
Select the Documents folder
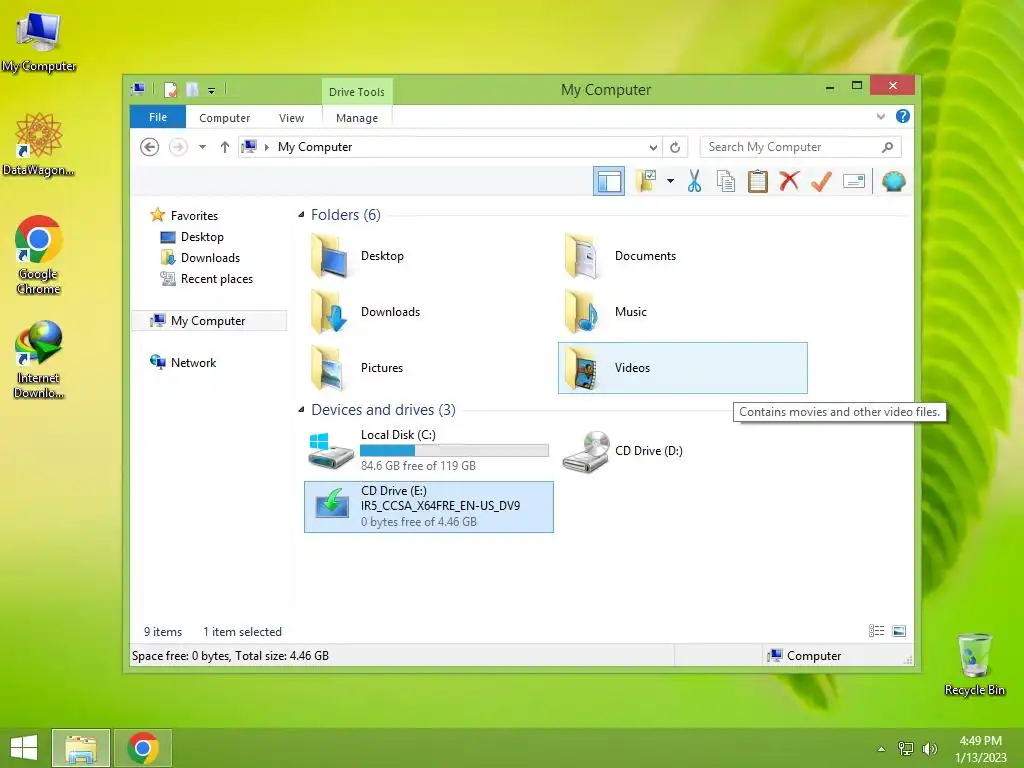(x=682, y=256)
